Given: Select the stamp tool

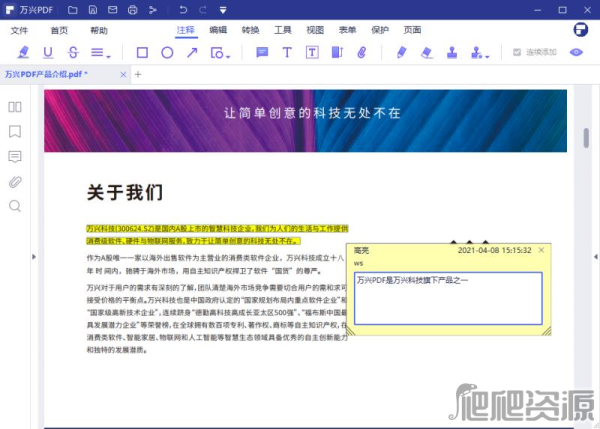Looking at the screenshot, I should [x=452, y=52].
